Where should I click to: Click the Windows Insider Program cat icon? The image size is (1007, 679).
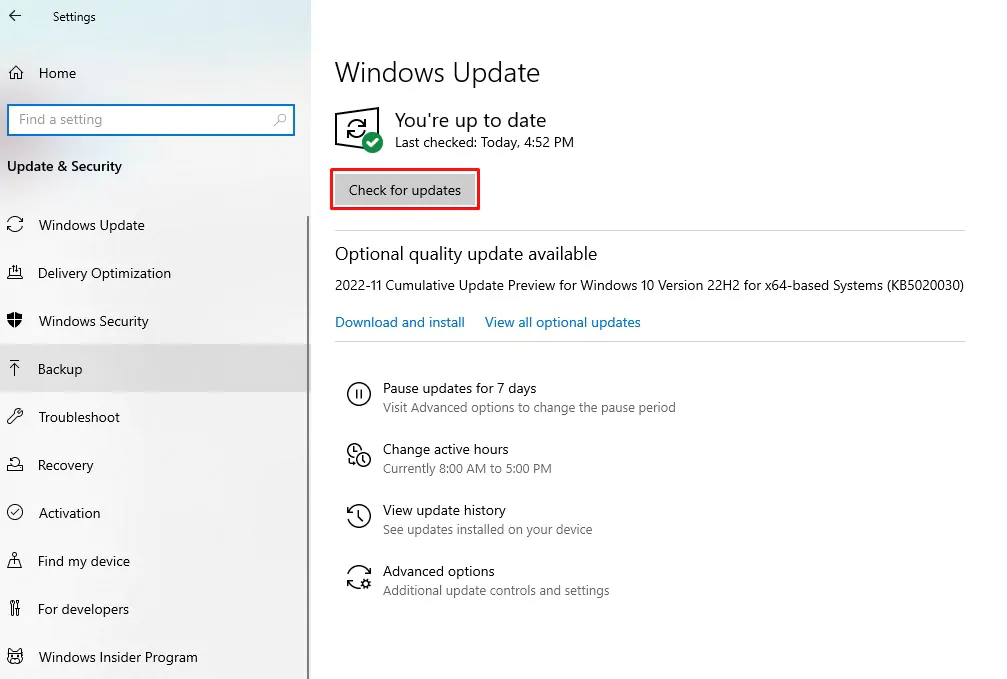point(15,656)
